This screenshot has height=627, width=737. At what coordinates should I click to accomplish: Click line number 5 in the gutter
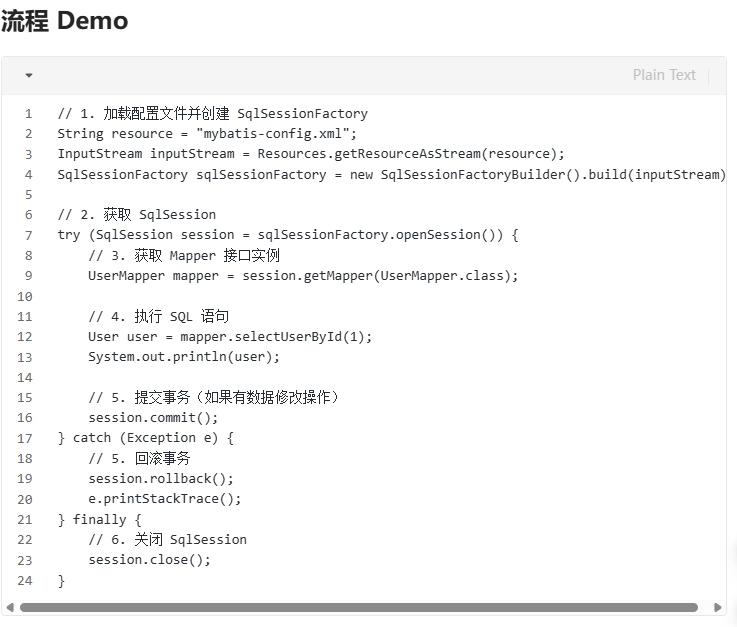click(29, 195)
